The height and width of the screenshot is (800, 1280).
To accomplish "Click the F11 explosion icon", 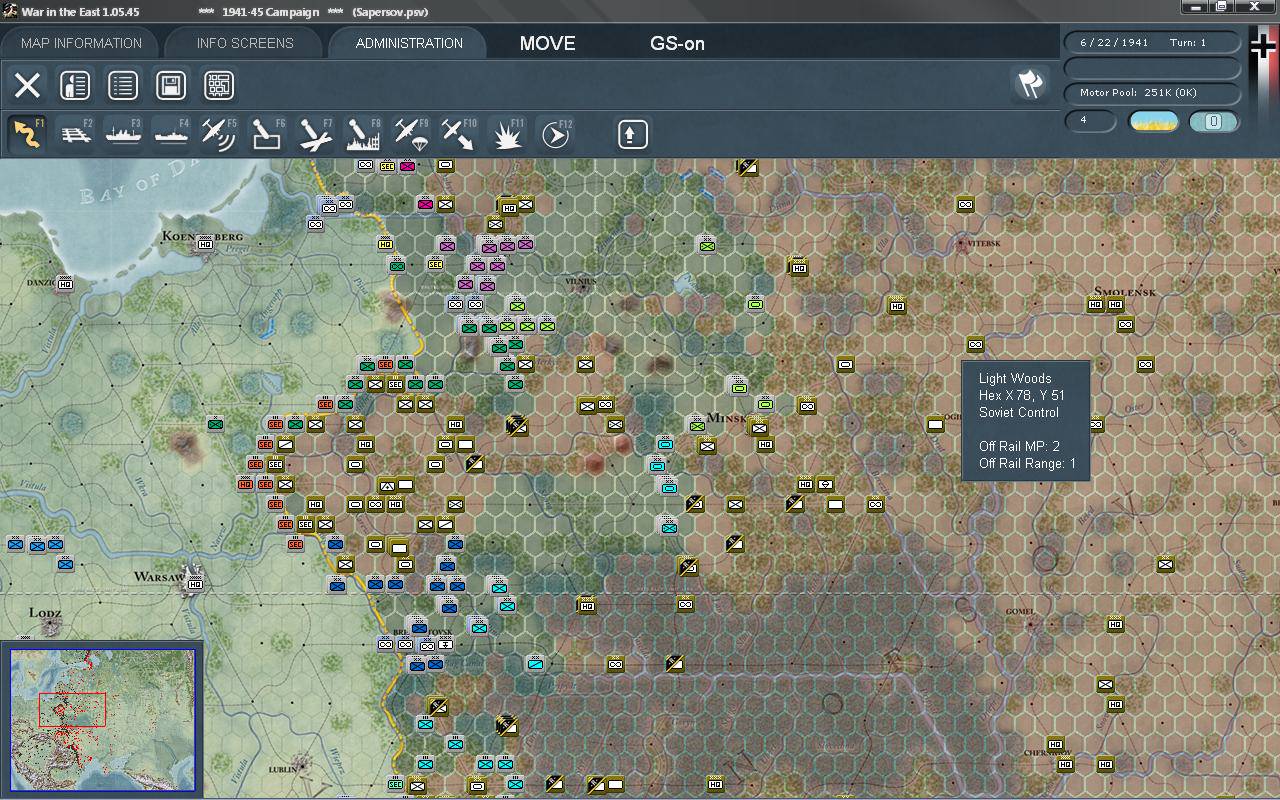I will pos(507,134).
